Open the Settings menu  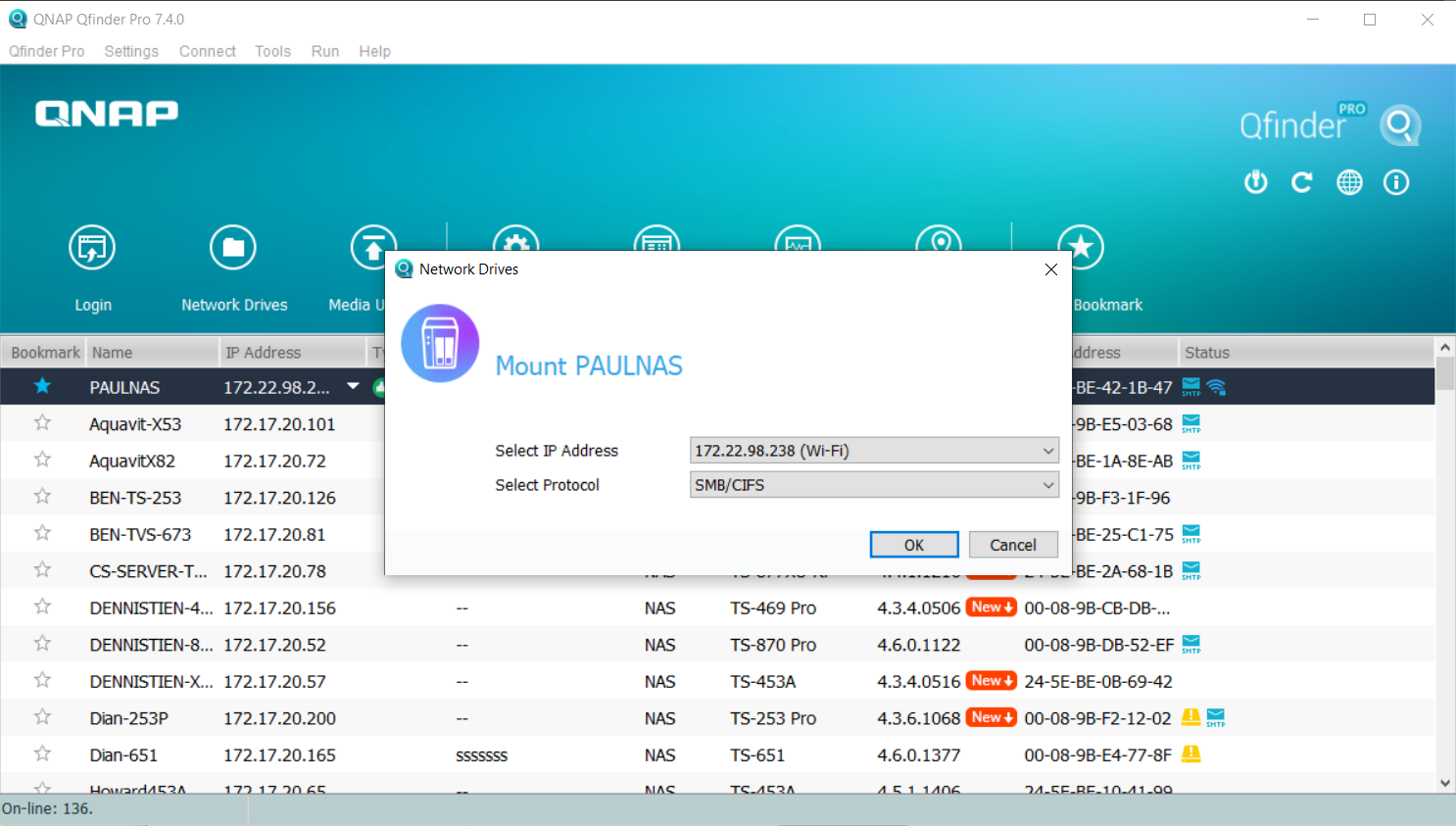point(131,51)
